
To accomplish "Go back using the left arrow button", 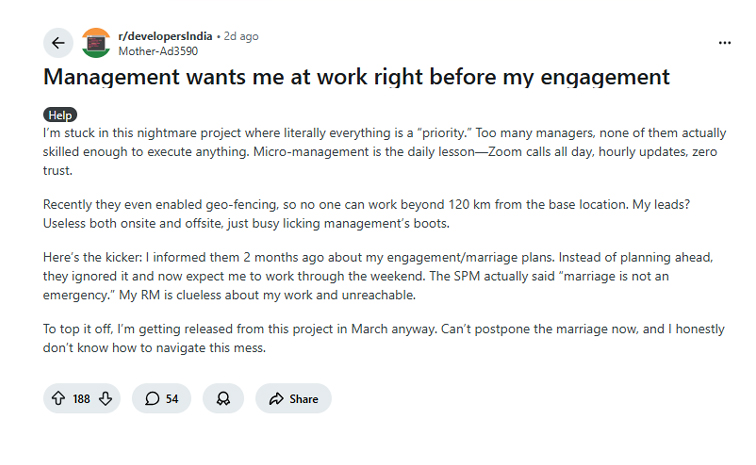I will 58,43.
